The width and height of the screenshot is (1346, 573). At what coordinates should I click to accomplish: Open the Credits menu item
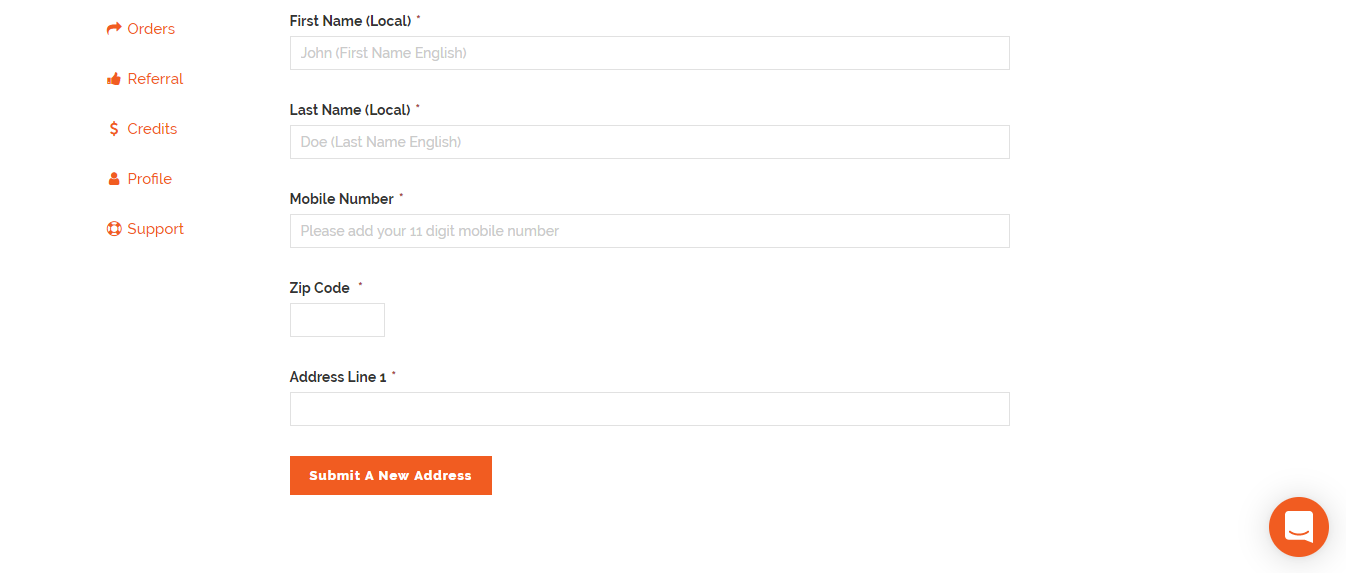point(152,129)
